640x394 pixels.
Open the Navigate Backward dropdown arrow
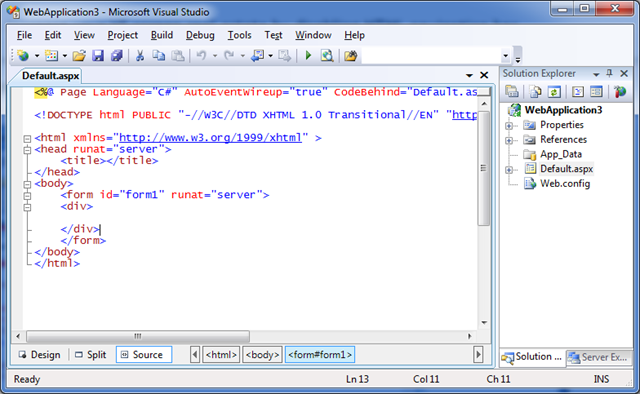click(270, 56)
